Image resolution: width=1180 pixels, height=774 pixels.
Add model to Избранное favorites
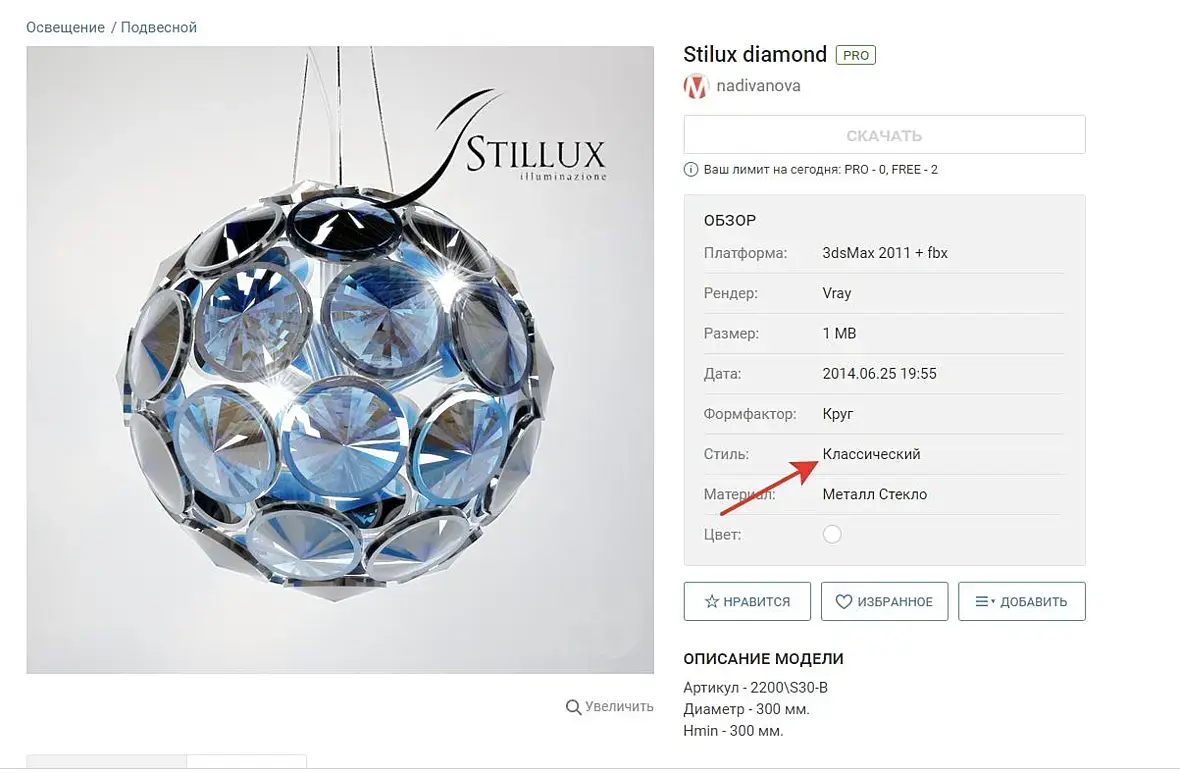[884, 601]
